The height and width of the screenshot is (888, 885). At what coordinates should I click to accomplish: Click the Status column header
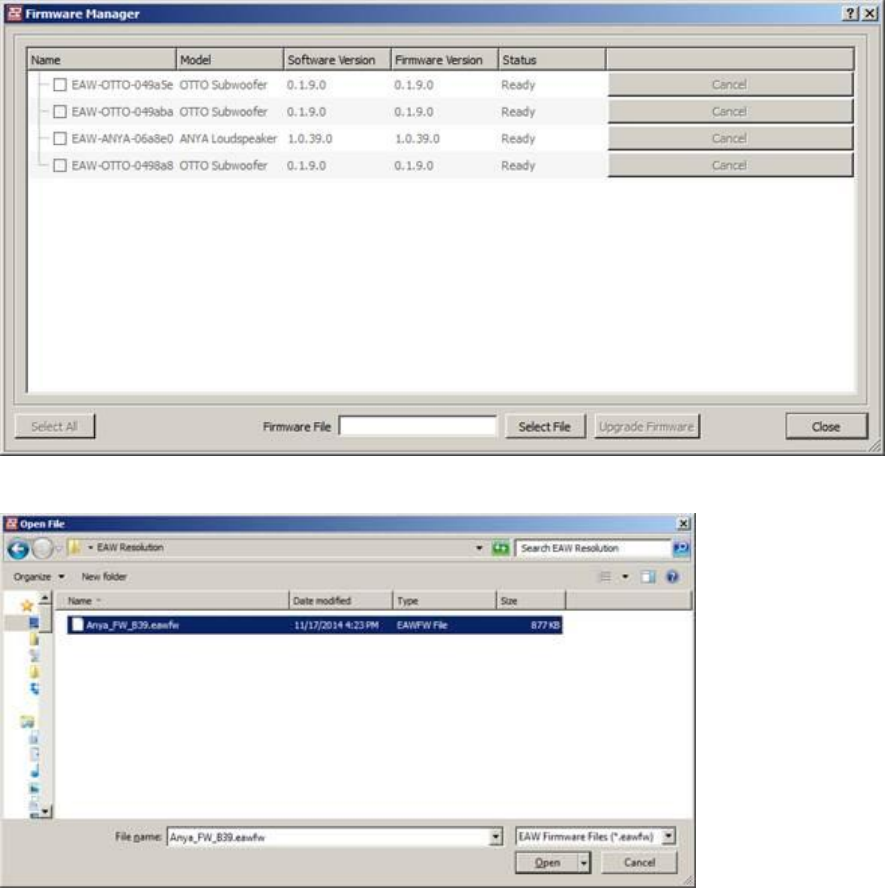tap(552, 59)
